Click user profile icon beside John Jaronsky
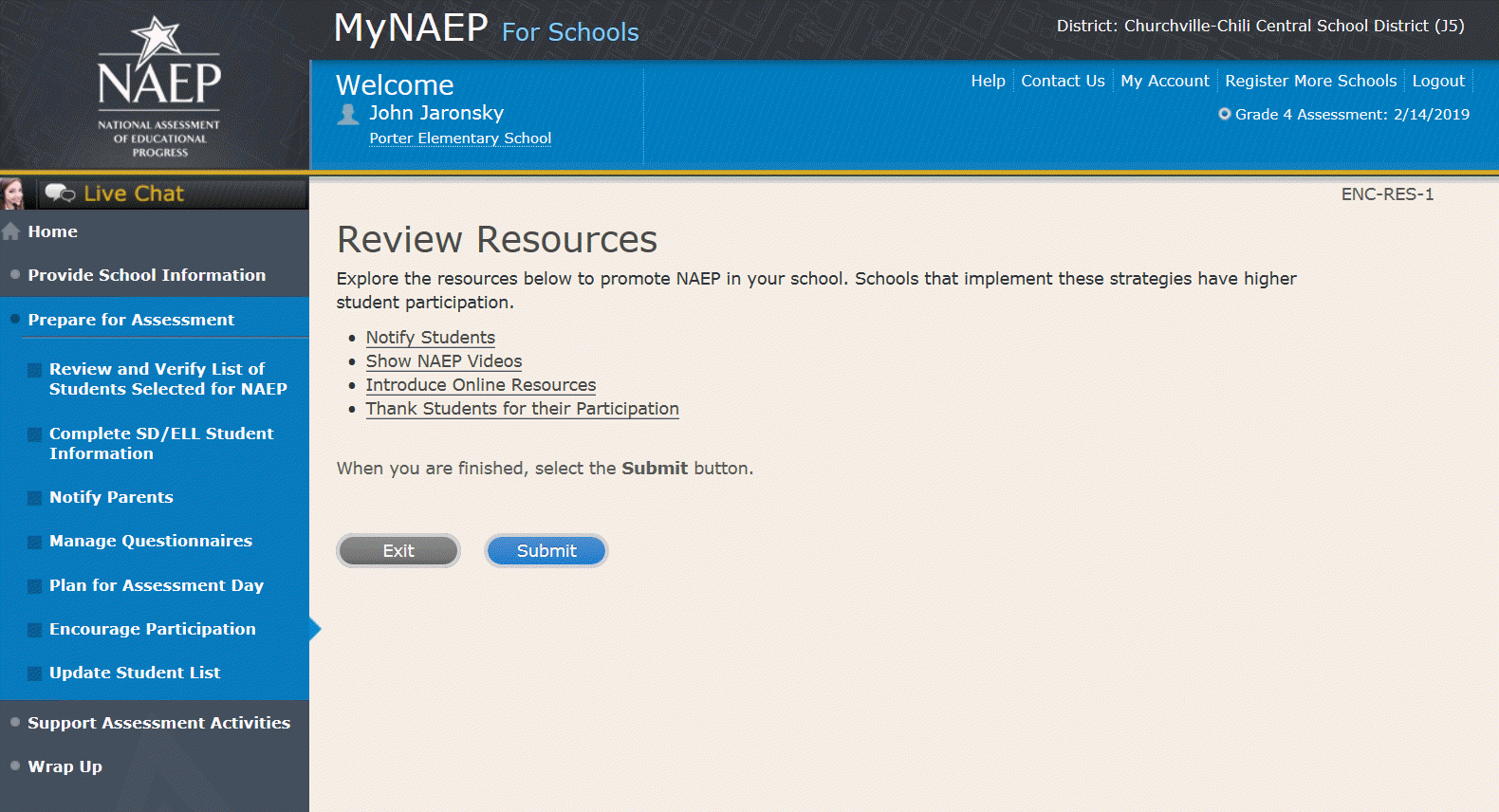Image resolution: width=1499 pixels, height=812 pixels. (348, 114)
